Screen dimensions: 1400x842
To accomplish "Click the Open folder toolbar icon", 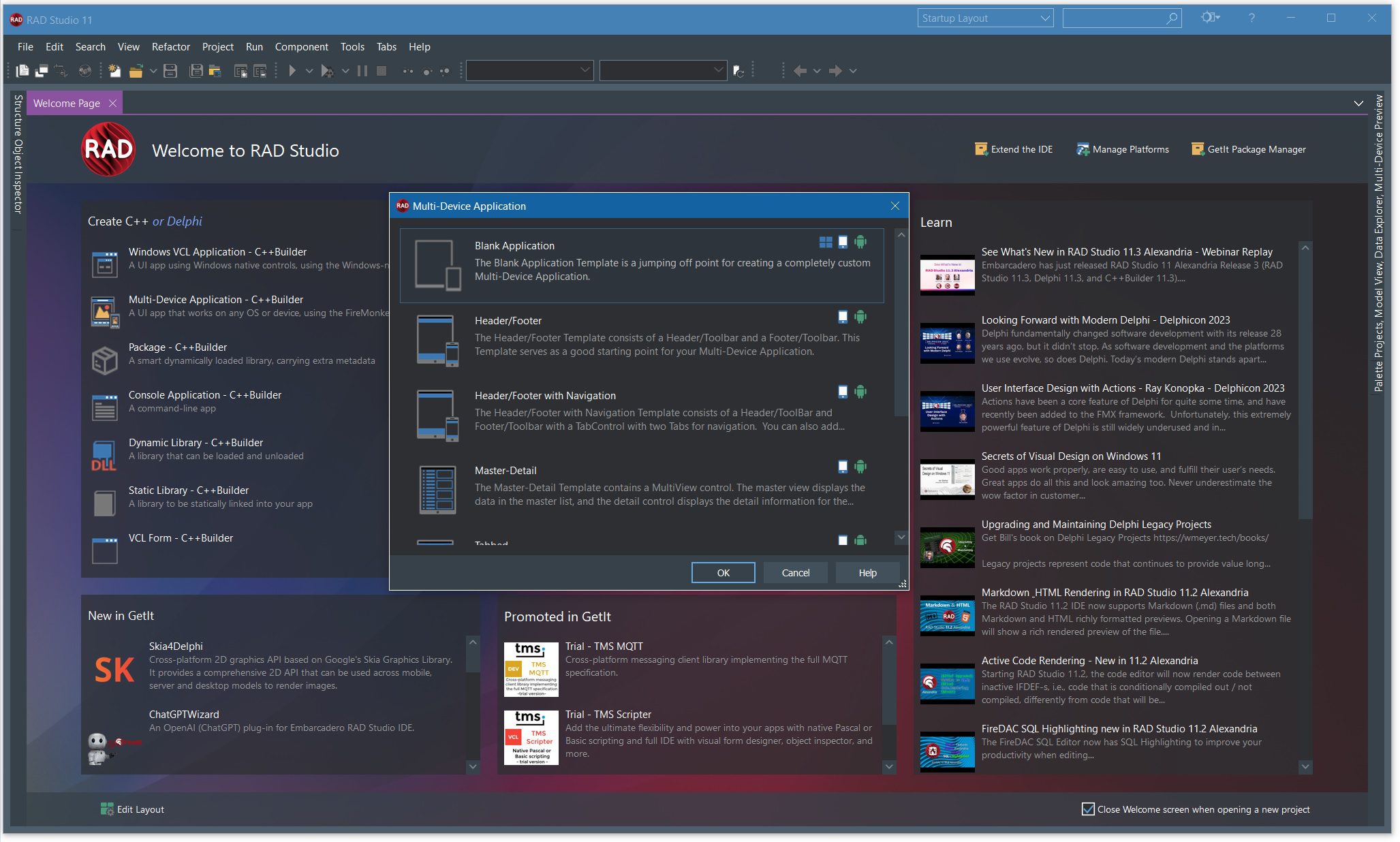I will 136,70.
